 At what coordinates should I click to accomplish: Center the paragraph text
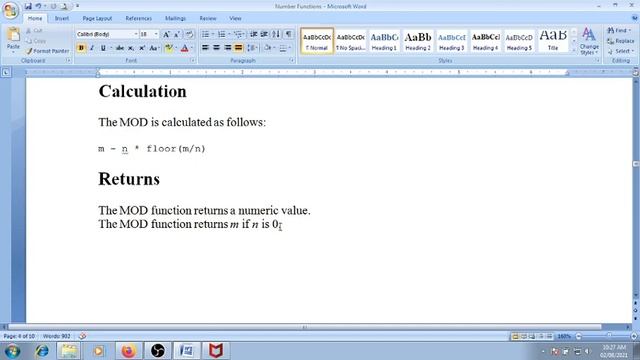pos(216,48)
